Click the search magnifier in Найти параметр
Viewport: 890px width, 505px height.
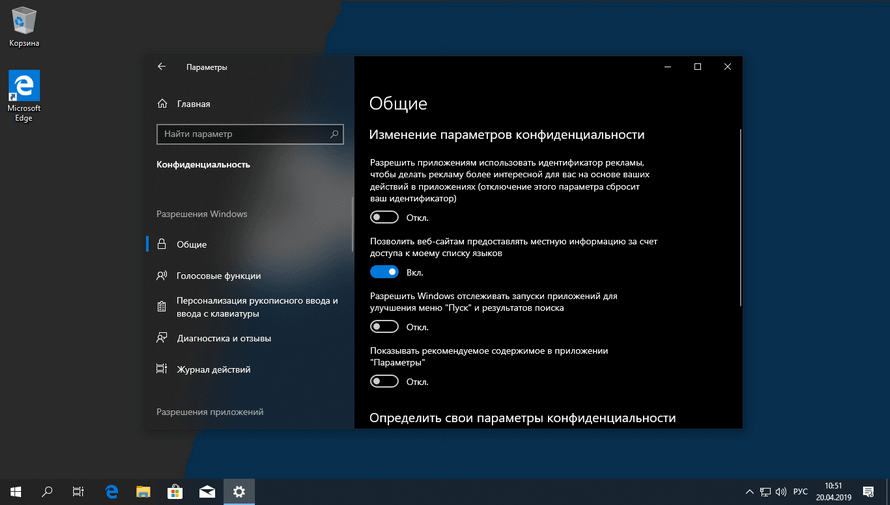tap(334, 134)
